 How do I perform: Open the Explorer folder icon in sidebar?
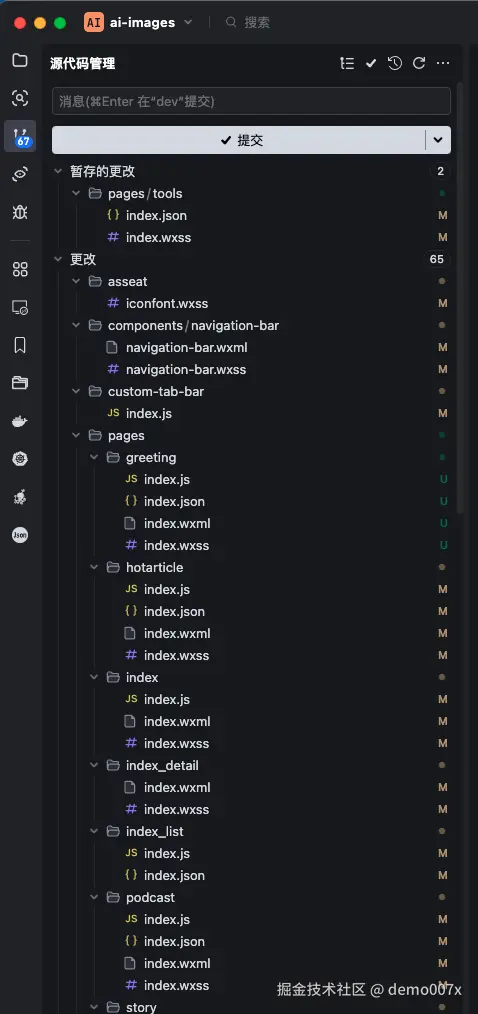[x=20, y=60]
